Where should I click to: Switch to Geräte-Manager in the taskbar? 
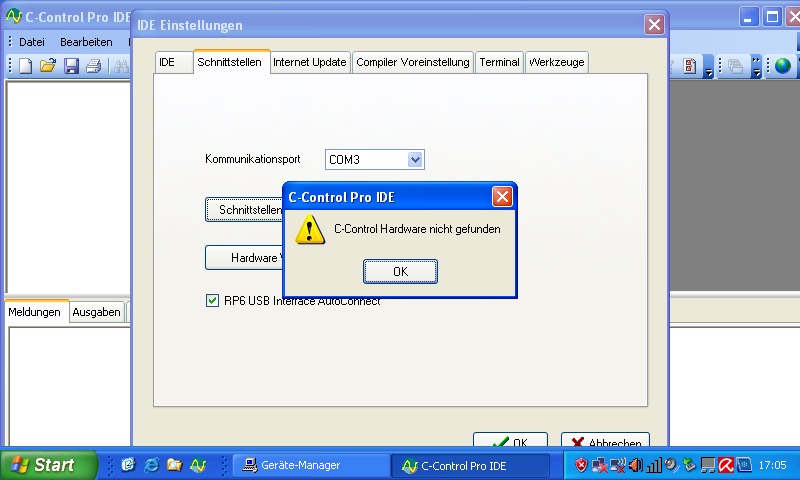pos(310,465)
